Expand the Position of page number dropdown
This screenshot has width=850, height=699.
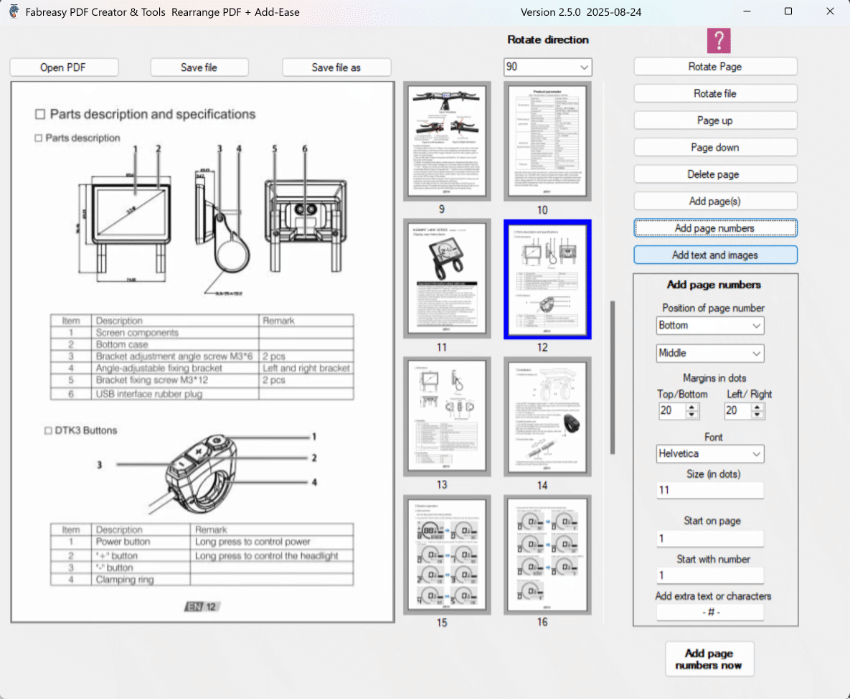pos(710,326)
